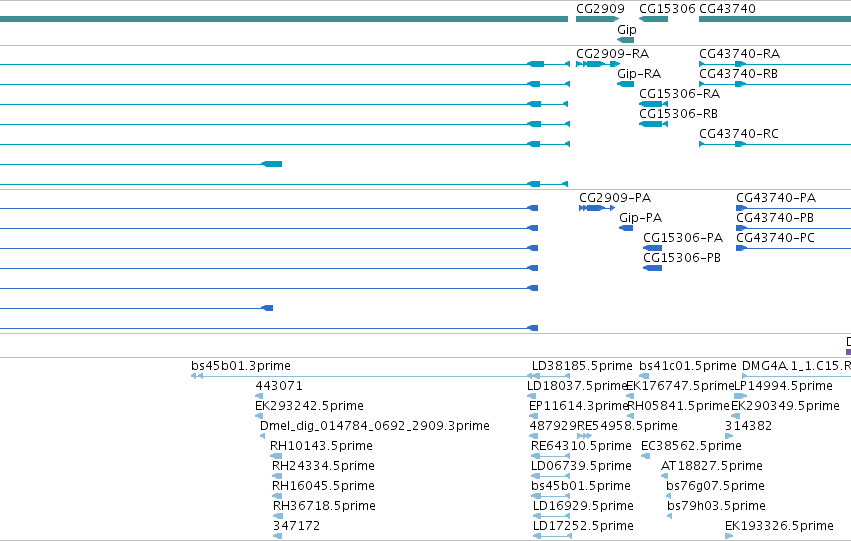Screen dimensions: 851x541
Task: Click the DMG4A.1_1.C15 feature label
Action: (x=796, y=366)
